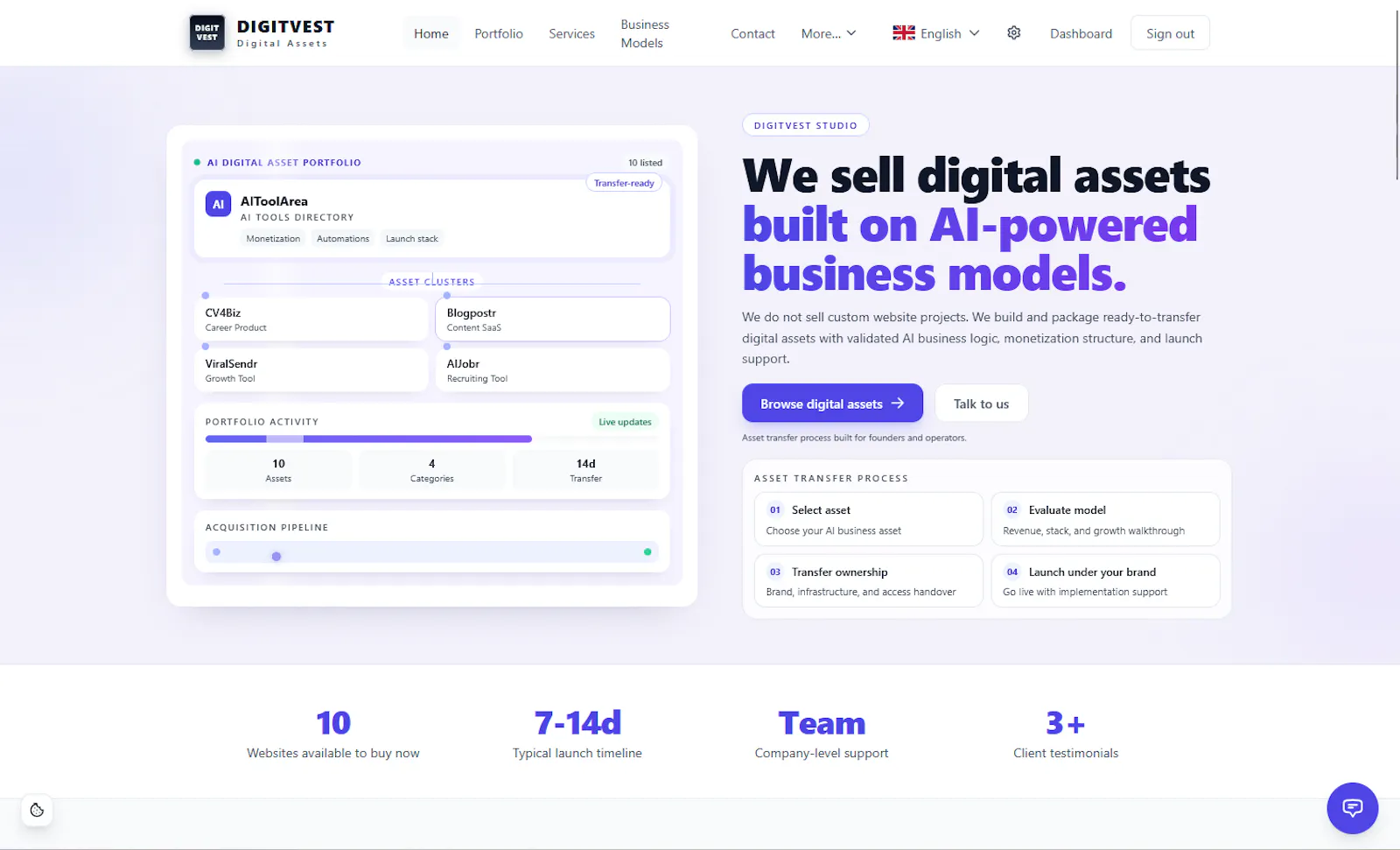Open the English language dropdown
This screenshot has height=850, width=1400.
click(936, 33)
